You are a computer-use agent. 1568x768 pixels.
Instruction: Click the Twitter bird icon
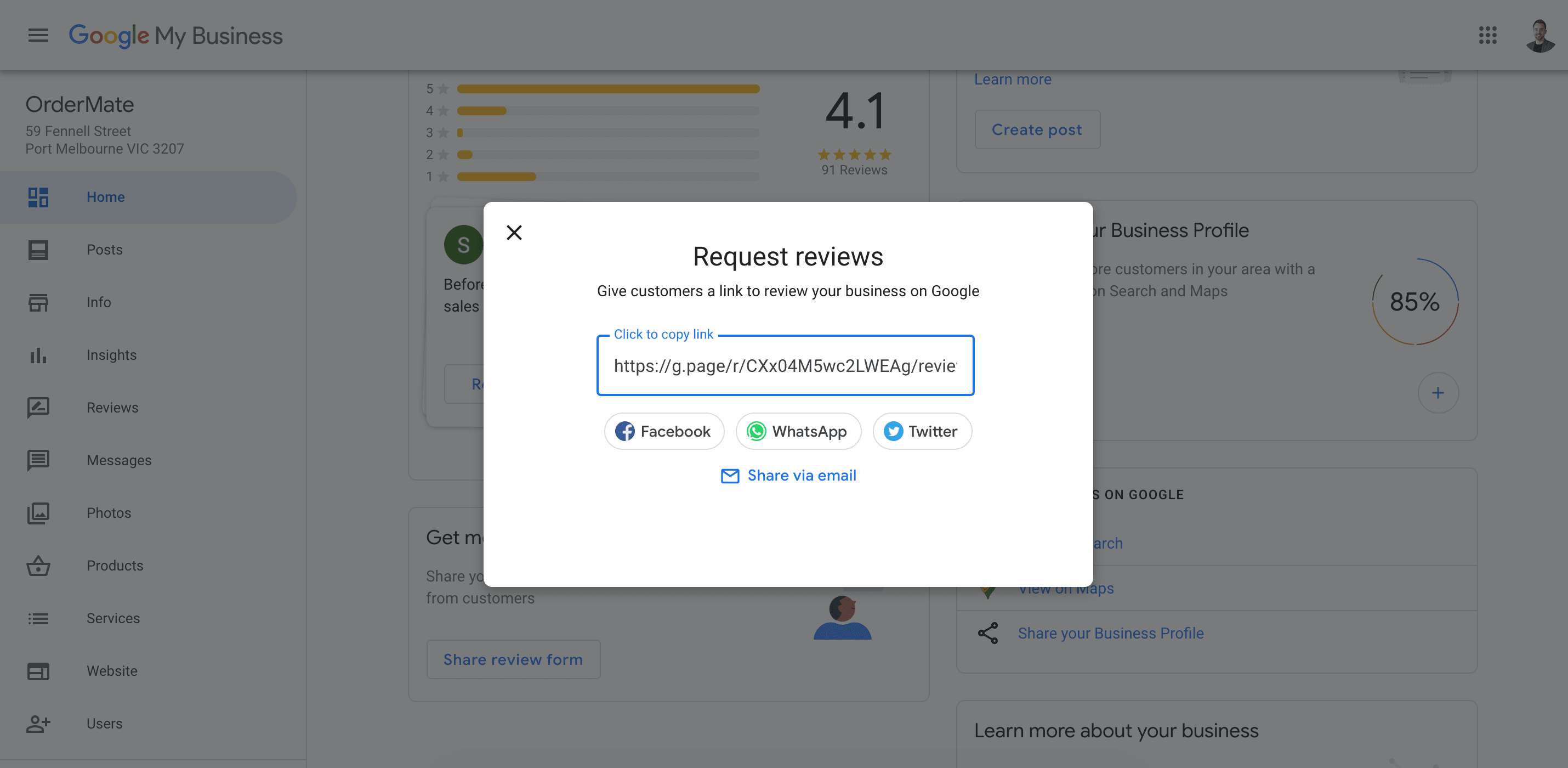(x=893, y=431)
